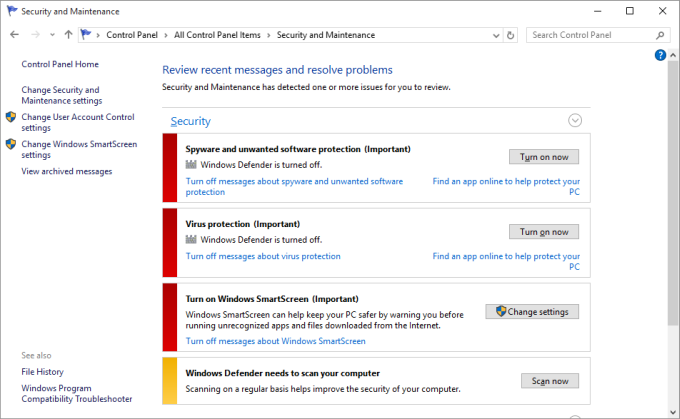Click the shield icon beside Windows SmartScreen
The image size is (680, 419).
coord(11,144)
